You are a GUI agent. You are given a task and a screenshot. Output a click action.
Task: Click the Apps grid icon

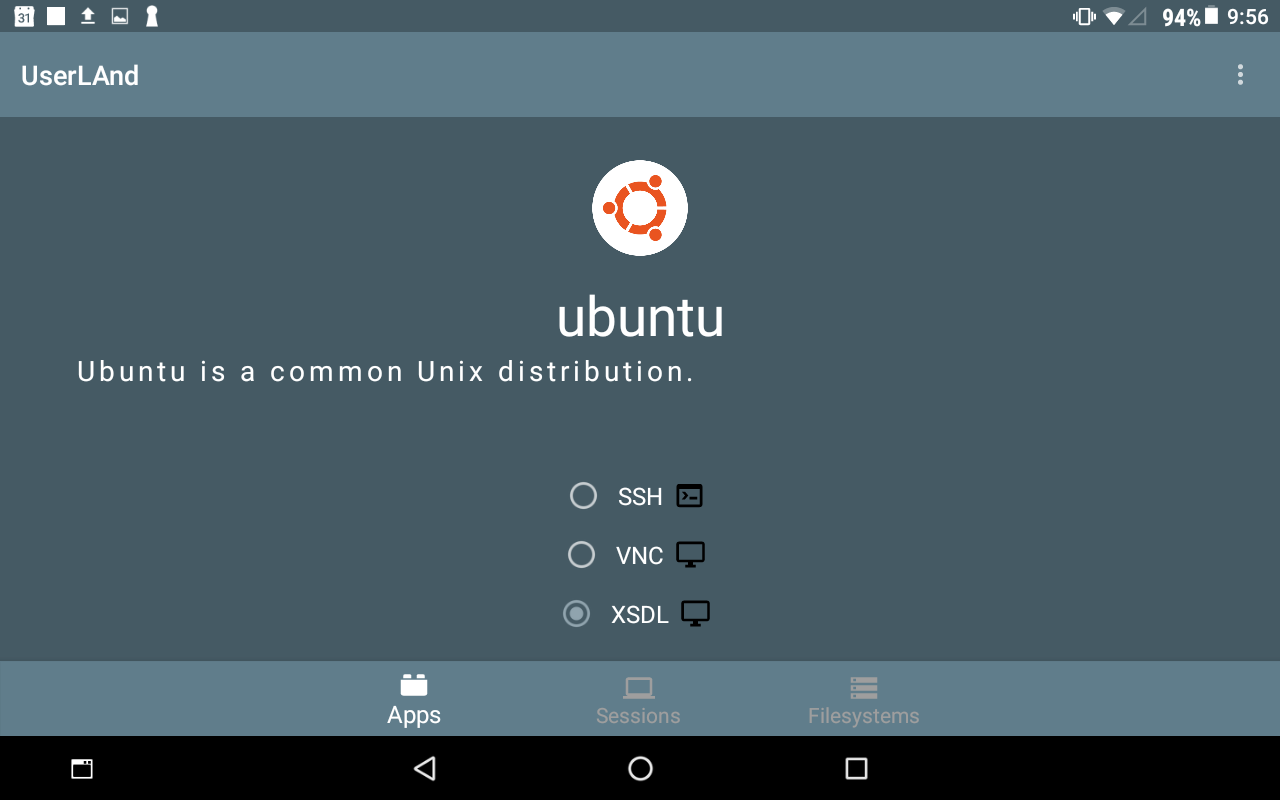click(414, 684)
